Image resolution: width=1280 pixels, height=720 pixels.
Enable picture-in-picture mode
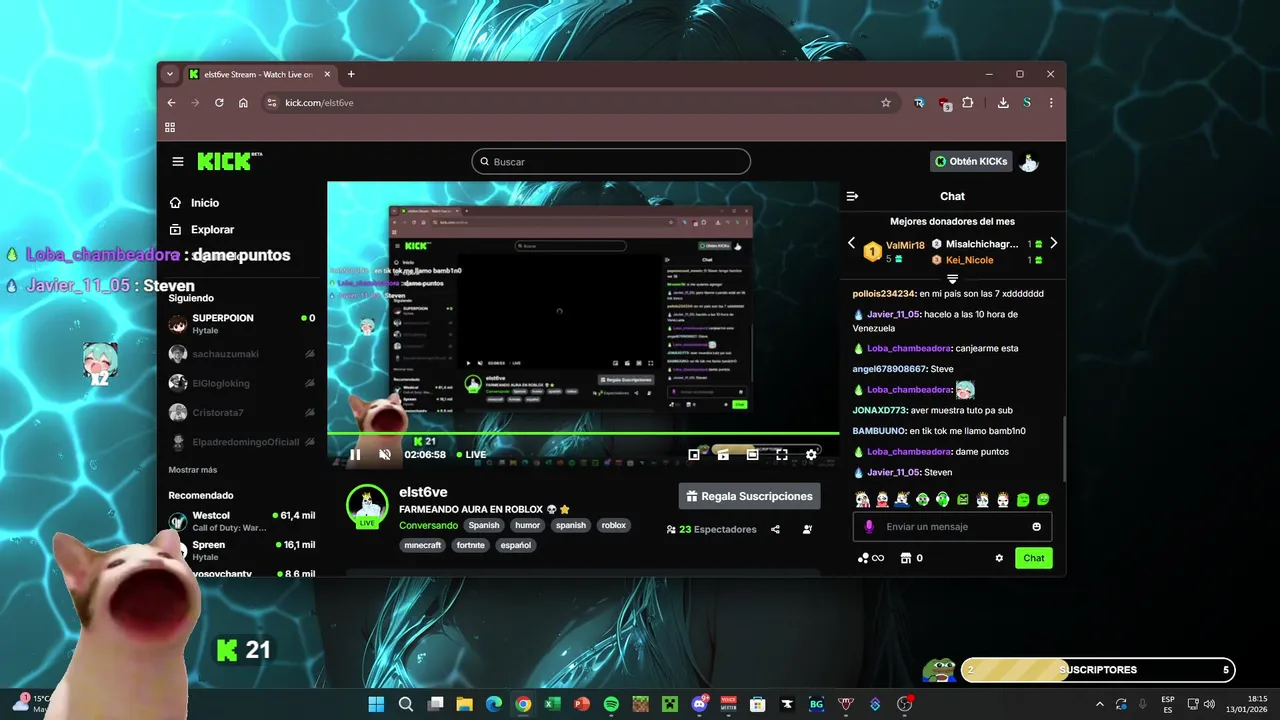pos(694,454)
